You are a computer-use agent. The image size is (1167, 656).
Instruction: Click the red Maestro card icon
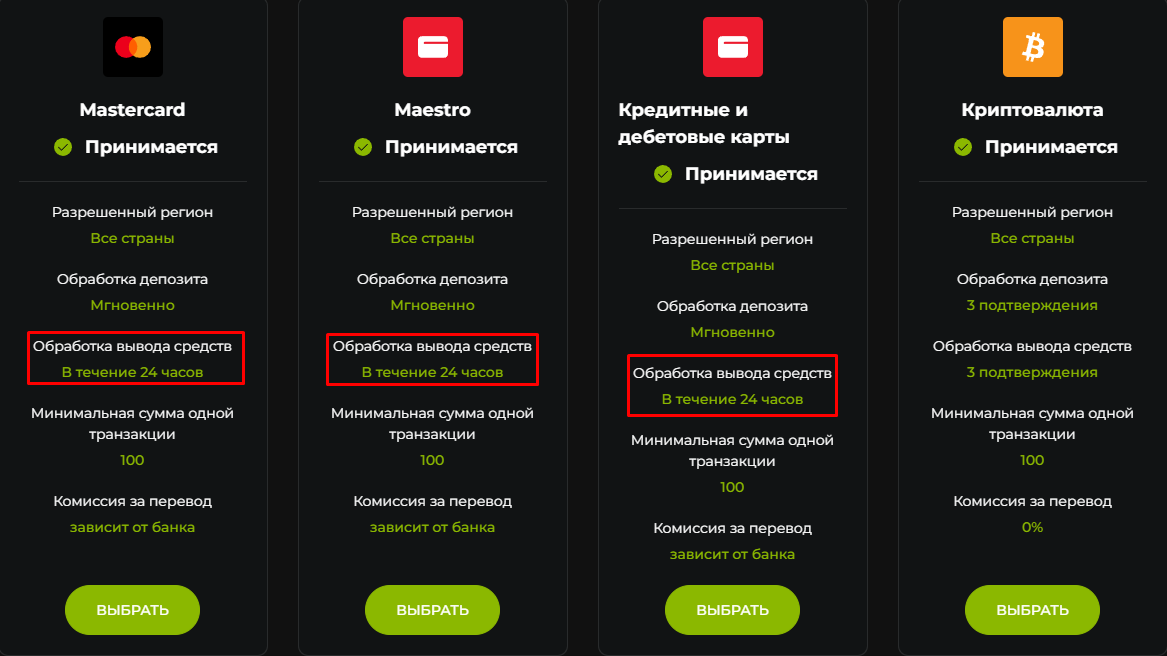(432, 47)
